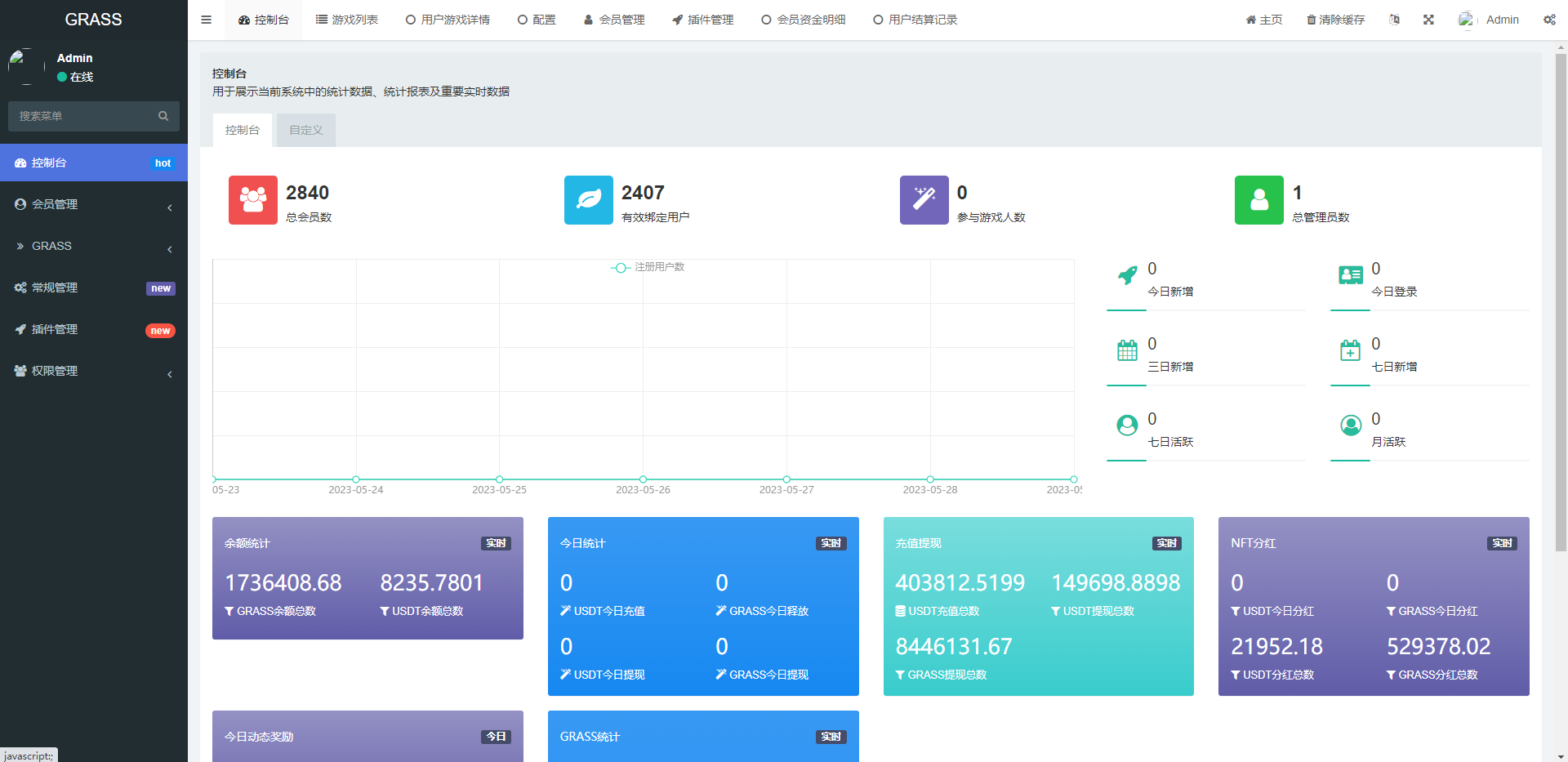Click the hamburger menu icon next to GRASS logo

pos(206,19)
